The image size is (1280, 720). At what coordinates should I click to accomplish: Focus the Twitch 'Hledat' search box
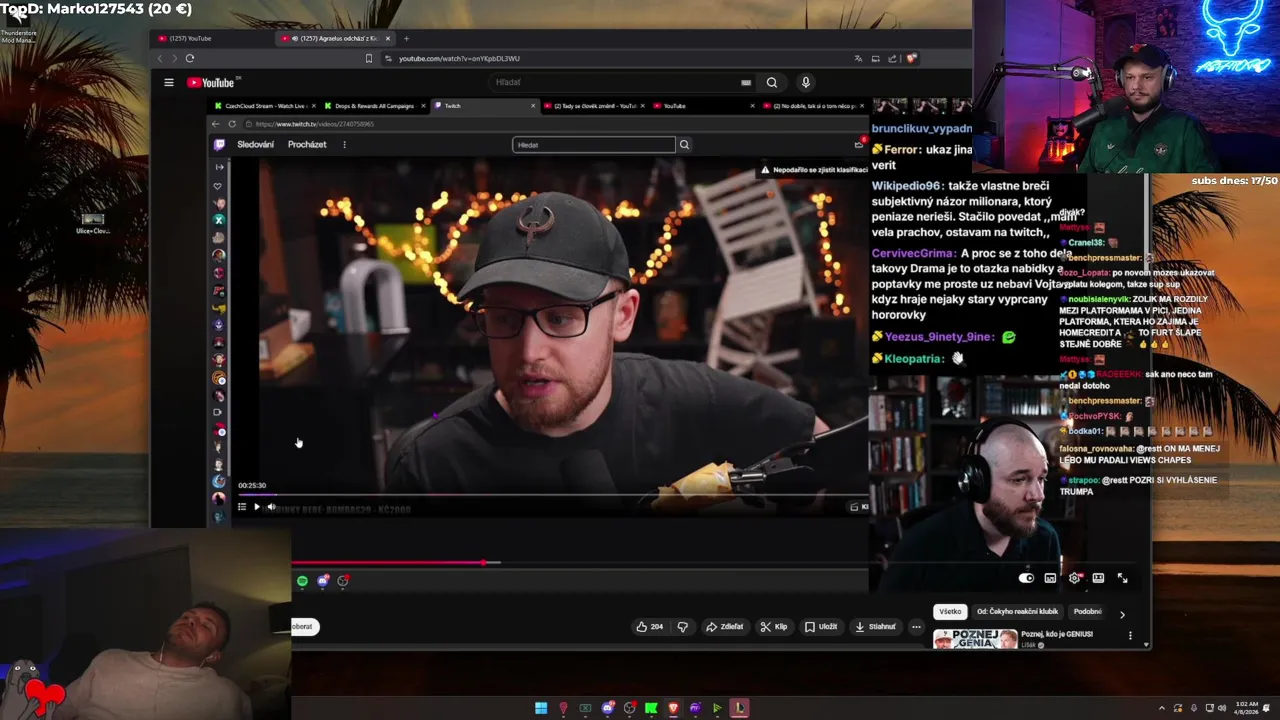point(594,145)
